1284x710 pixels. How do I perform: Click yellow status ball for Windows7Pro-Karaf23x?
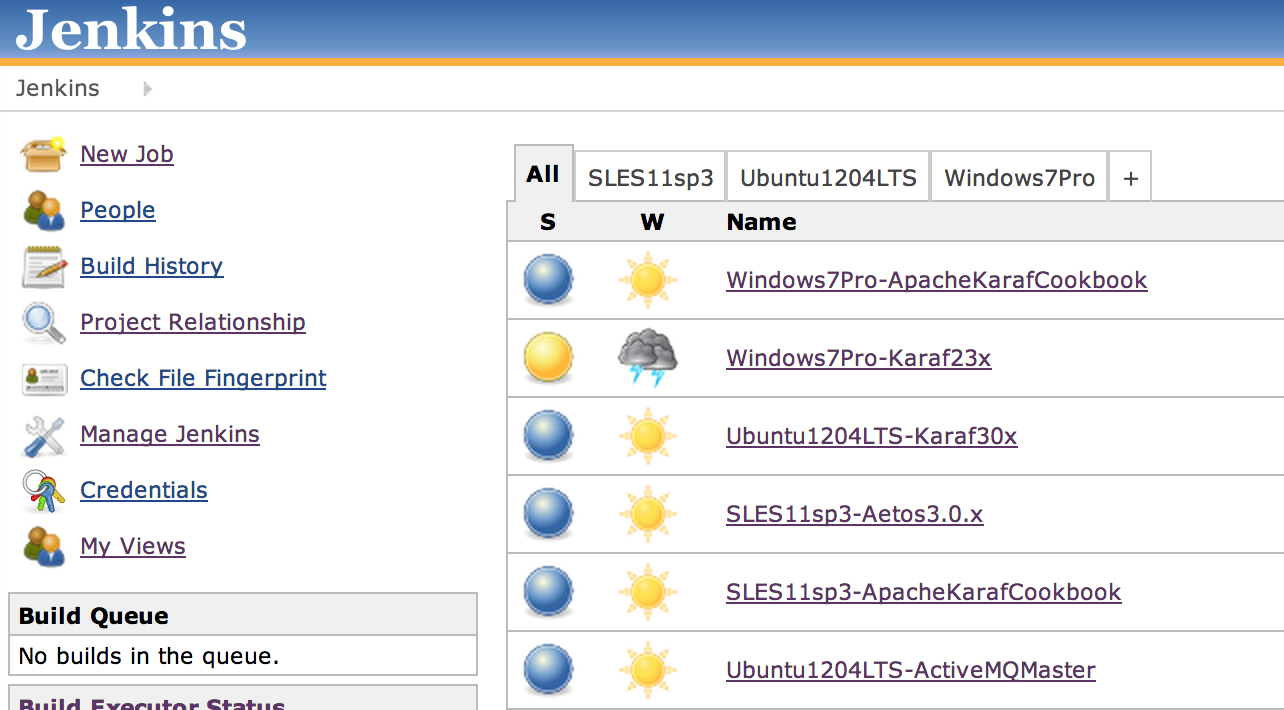click(548, 358)
